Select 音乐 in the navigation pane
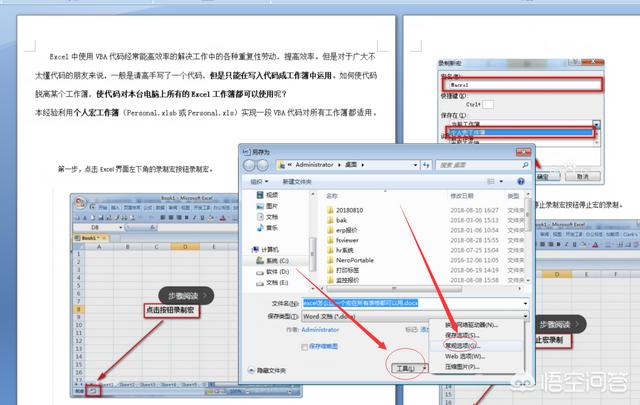The height and width of the screenshot is (405, 640). pos(267,227)
